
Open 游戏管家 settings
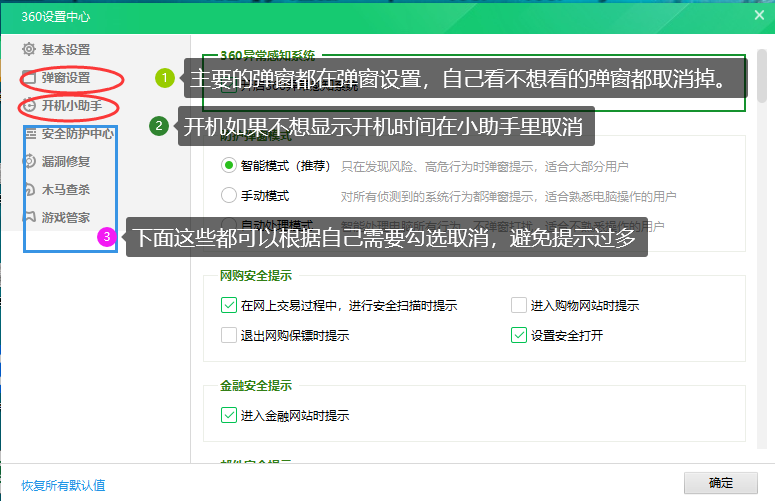(66, 217)
